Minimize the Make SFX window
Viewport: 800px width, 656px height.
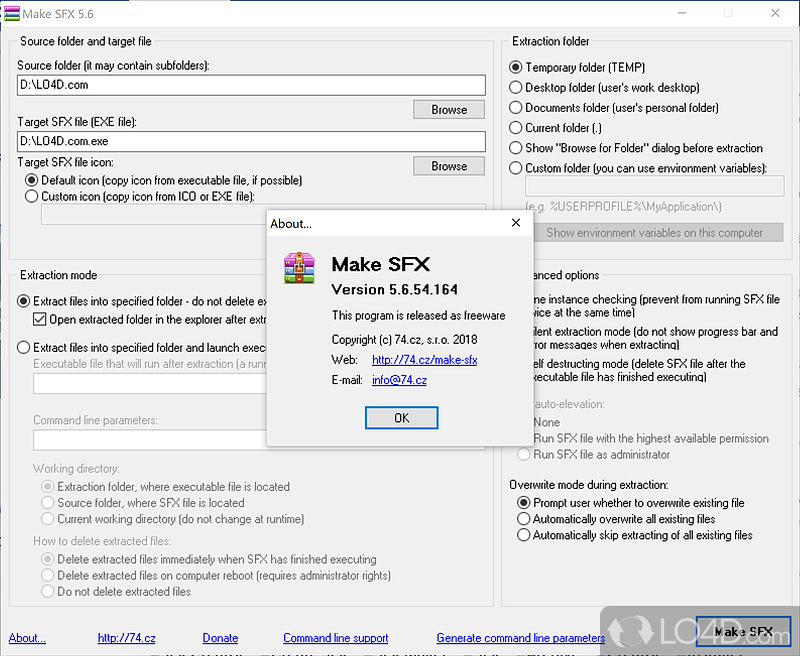tap(682, 13)
